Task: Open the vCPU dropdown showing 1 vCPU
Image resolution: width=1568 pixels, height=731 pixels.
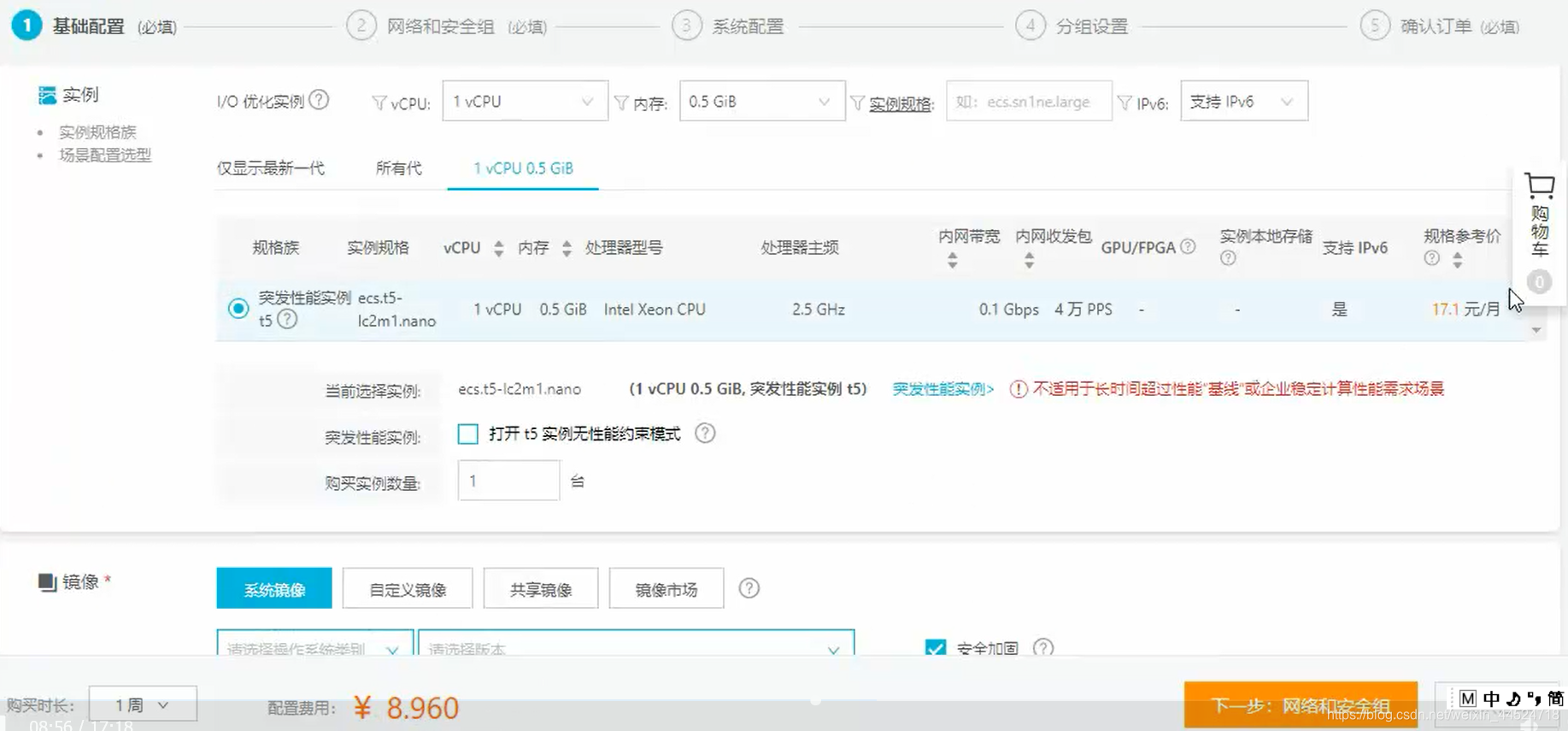Action: click(x=525, y=101)
